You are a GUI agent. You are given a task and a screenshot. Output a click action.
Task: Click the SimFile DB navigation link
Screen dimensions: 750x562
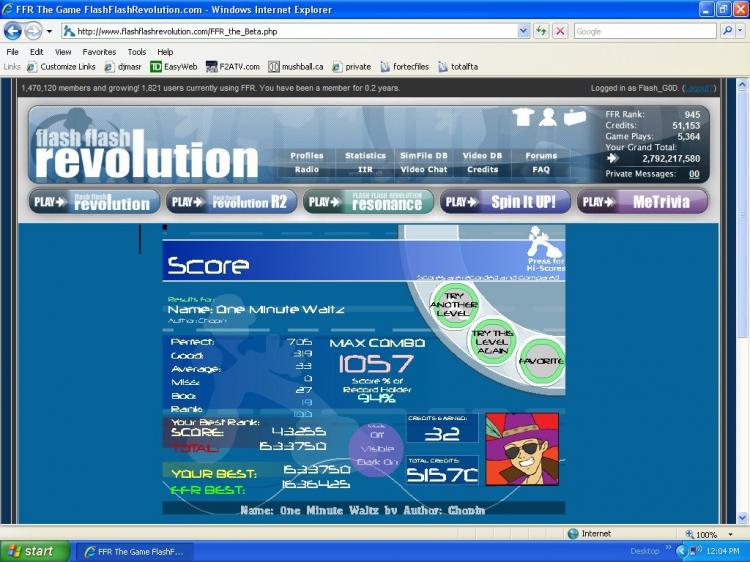point(424,156)
